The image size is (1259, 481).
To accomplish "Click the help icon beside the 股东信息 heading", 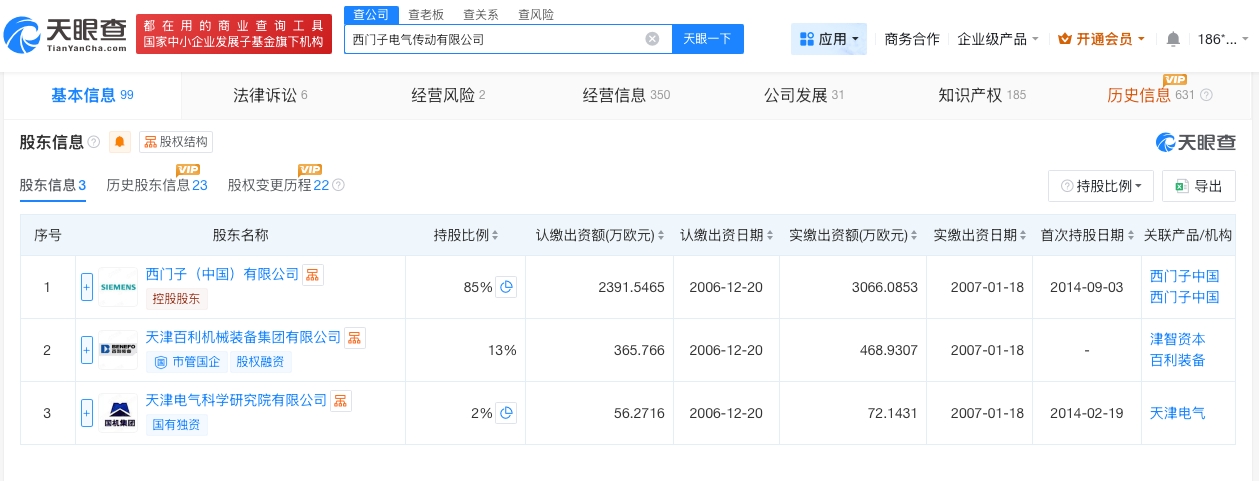I will 94,142.
